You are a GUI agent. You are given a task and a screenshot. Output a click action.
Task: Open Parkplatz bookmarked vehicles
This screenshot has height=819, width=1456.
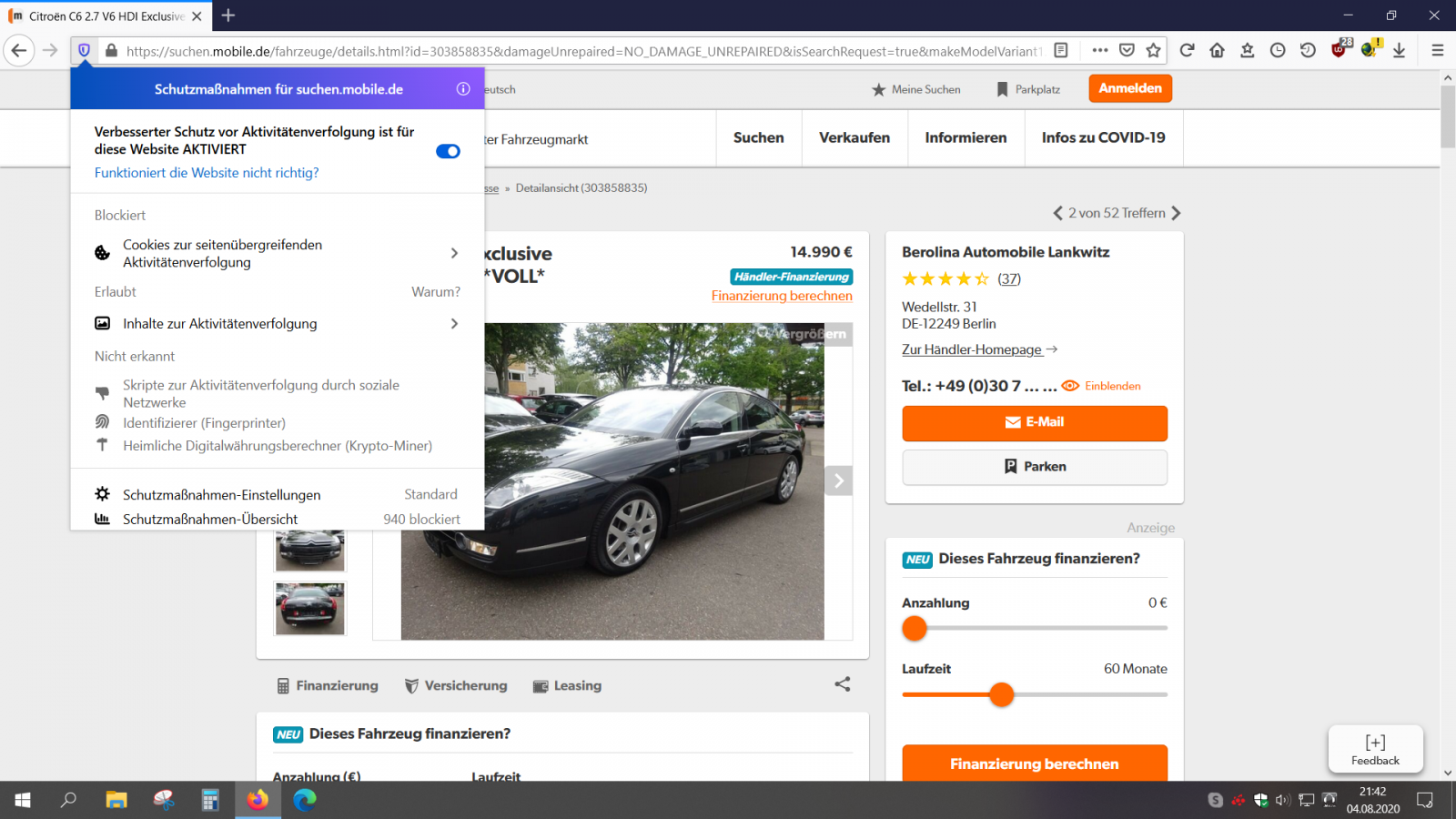1028,89
